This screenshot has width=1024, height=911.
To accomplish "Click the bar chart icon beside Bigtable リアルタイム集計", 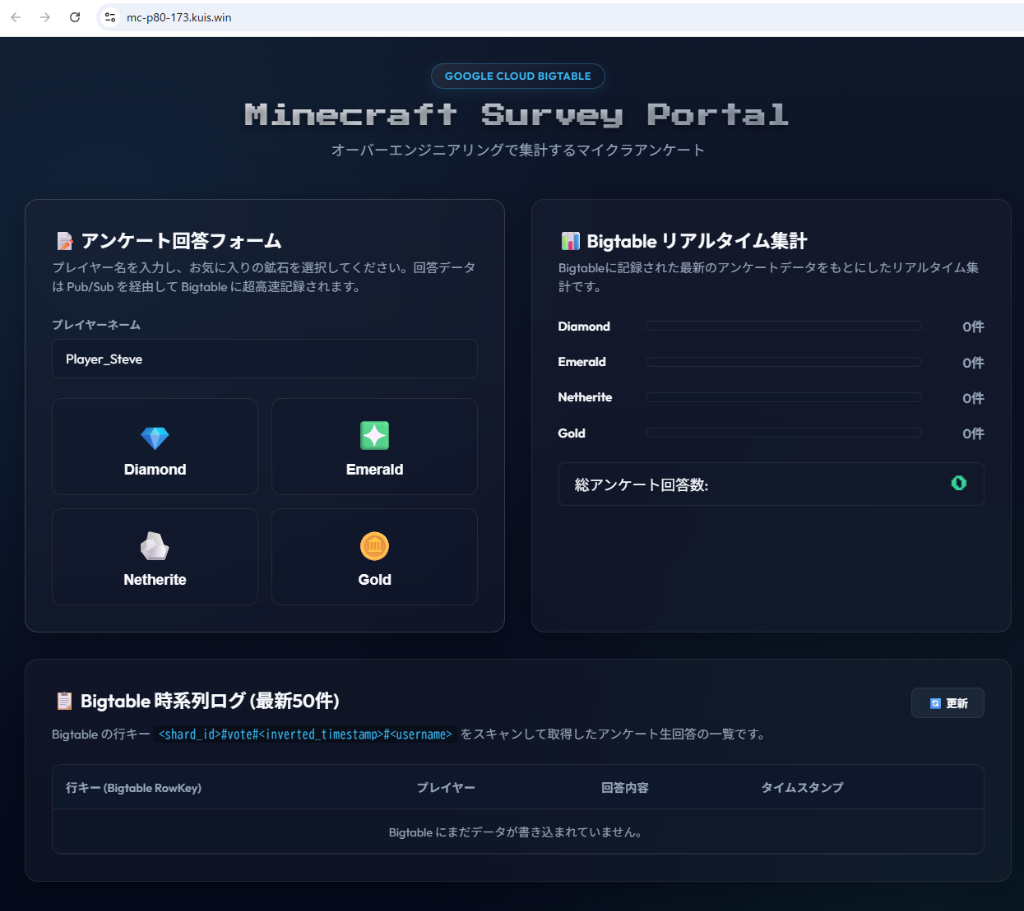I will [x=570, y=241].
